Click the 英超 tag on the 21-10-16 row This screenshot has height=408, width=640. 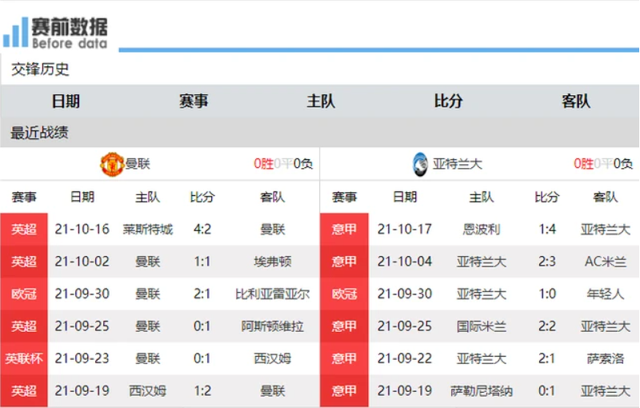click(24, 229)
